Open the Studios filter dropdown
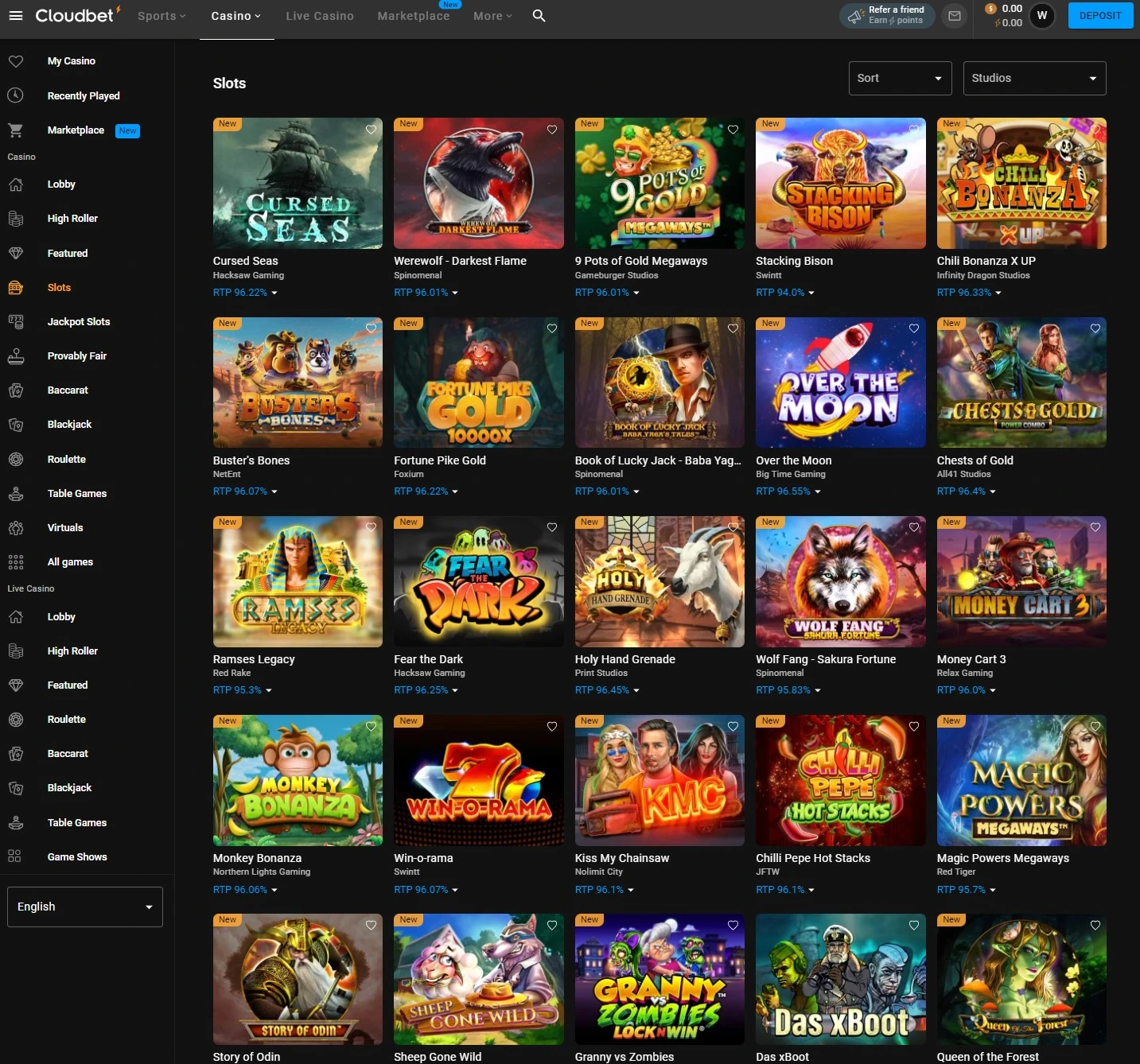Viewport: 1140px width, 1064px height. [x=1034, y=78]
